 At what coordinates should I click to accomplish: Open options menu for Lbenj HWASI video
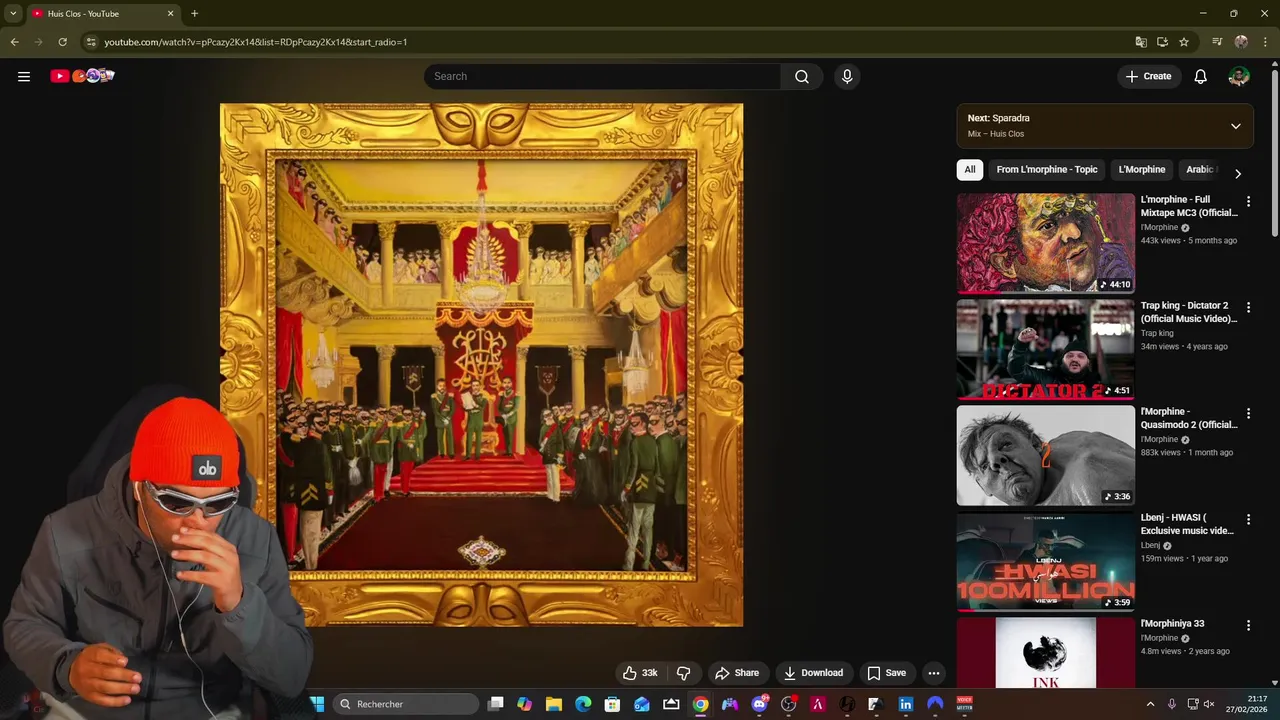point(1248,520)
